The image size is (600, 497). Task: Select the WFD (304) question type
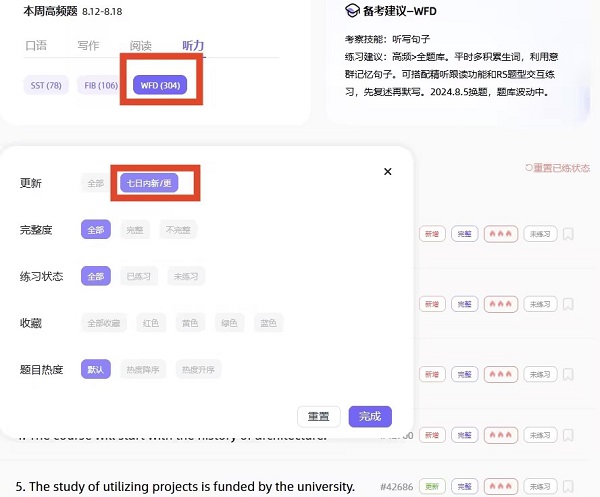[160, 85]
